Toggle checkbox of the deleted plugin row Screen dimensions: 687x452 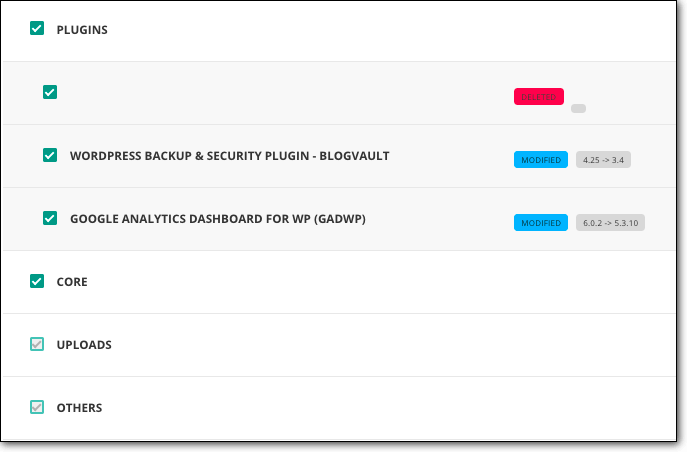[50, 92]
